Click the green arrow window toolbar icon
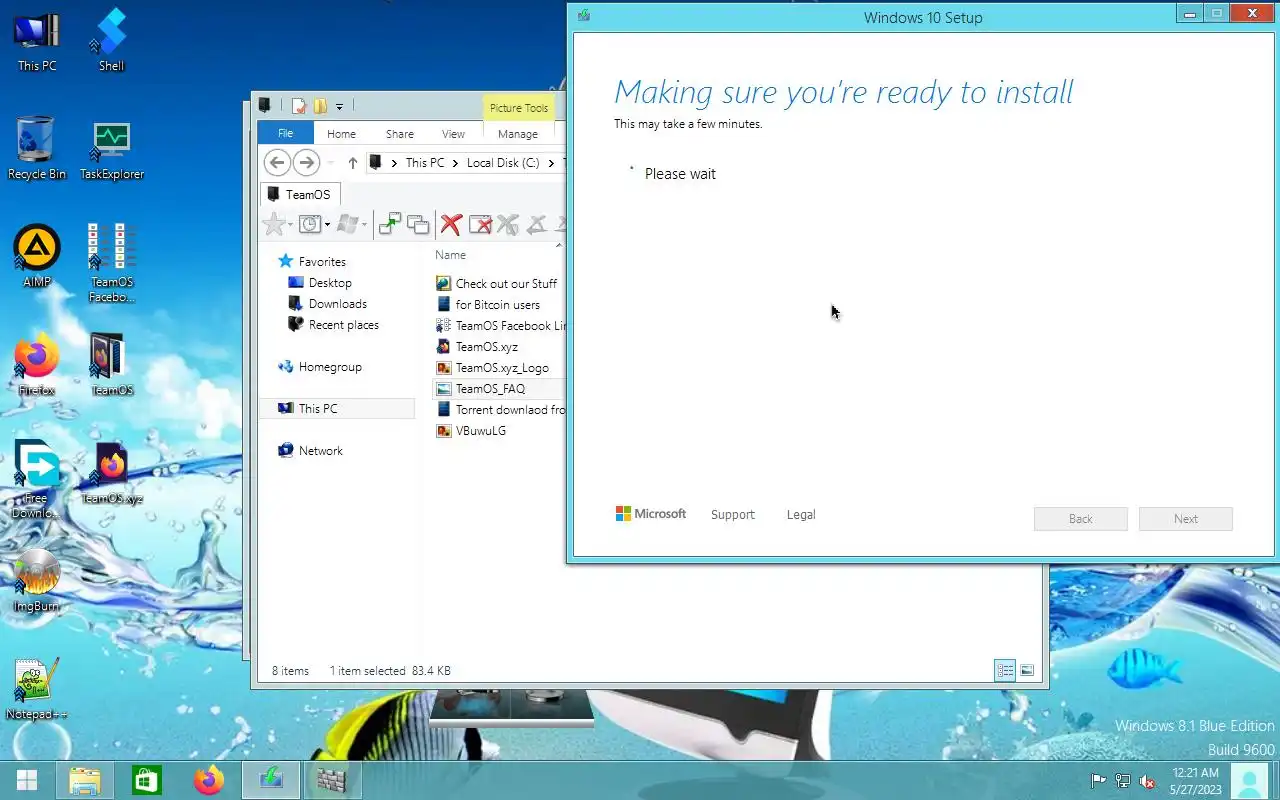Screen dimensions: 1280x800 pyautogui.click(x=390, y=224)
